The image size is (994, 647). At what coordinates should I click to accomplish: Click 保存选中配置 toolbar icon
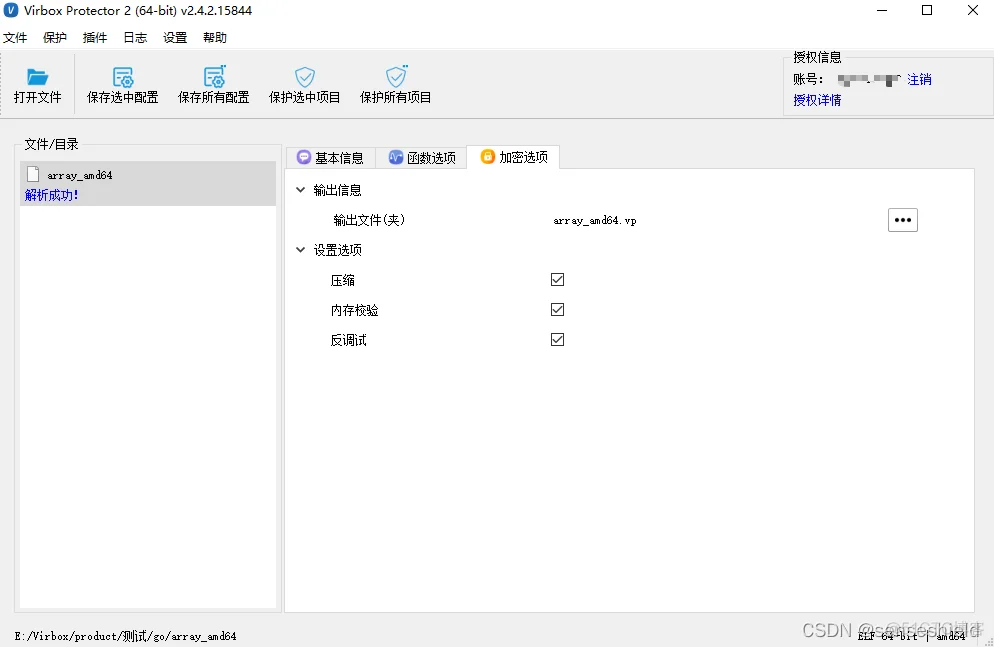tap(123, 77)
